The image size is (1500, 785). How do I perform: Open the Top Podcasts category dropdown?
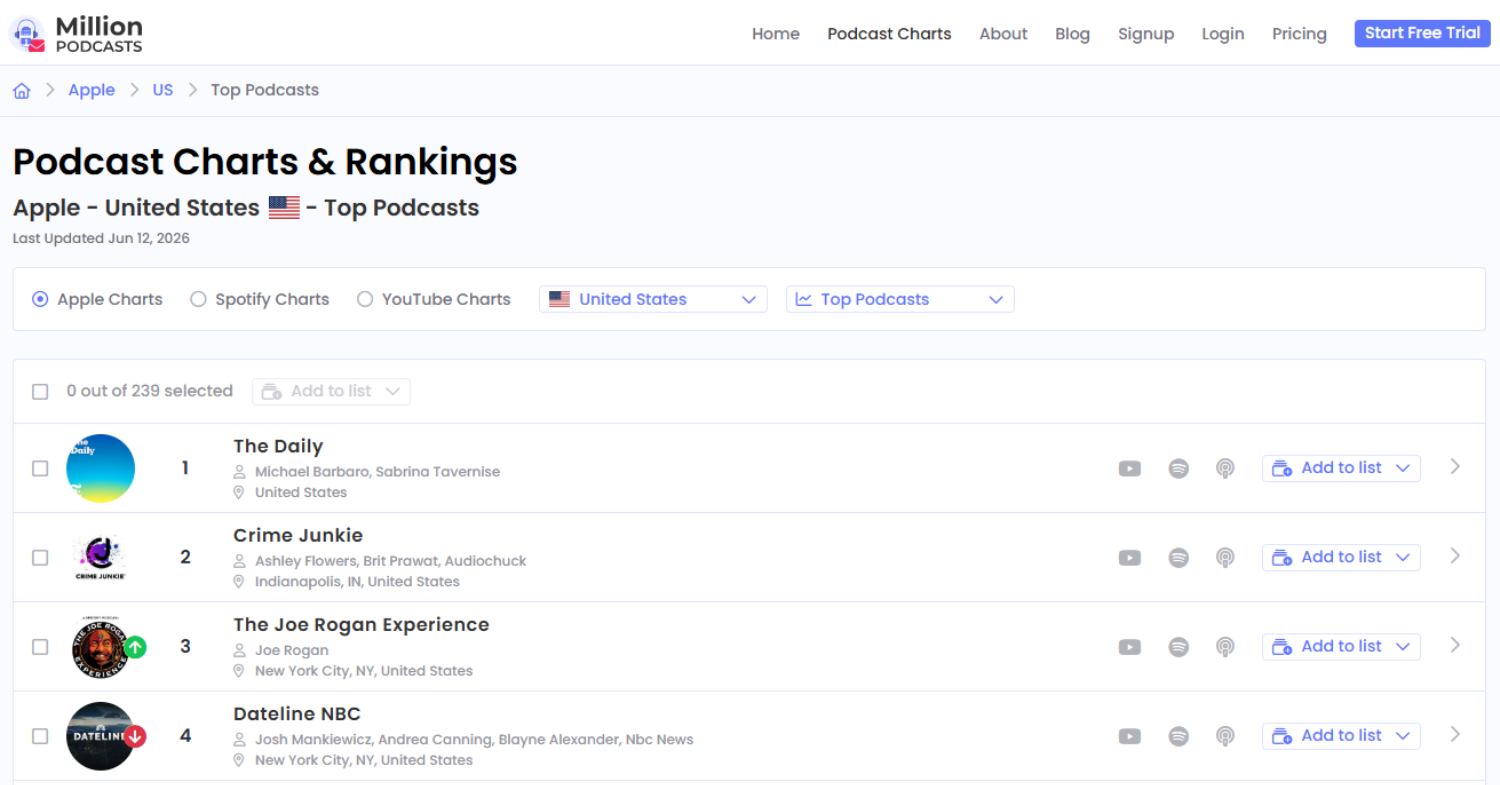coord(900,299)
